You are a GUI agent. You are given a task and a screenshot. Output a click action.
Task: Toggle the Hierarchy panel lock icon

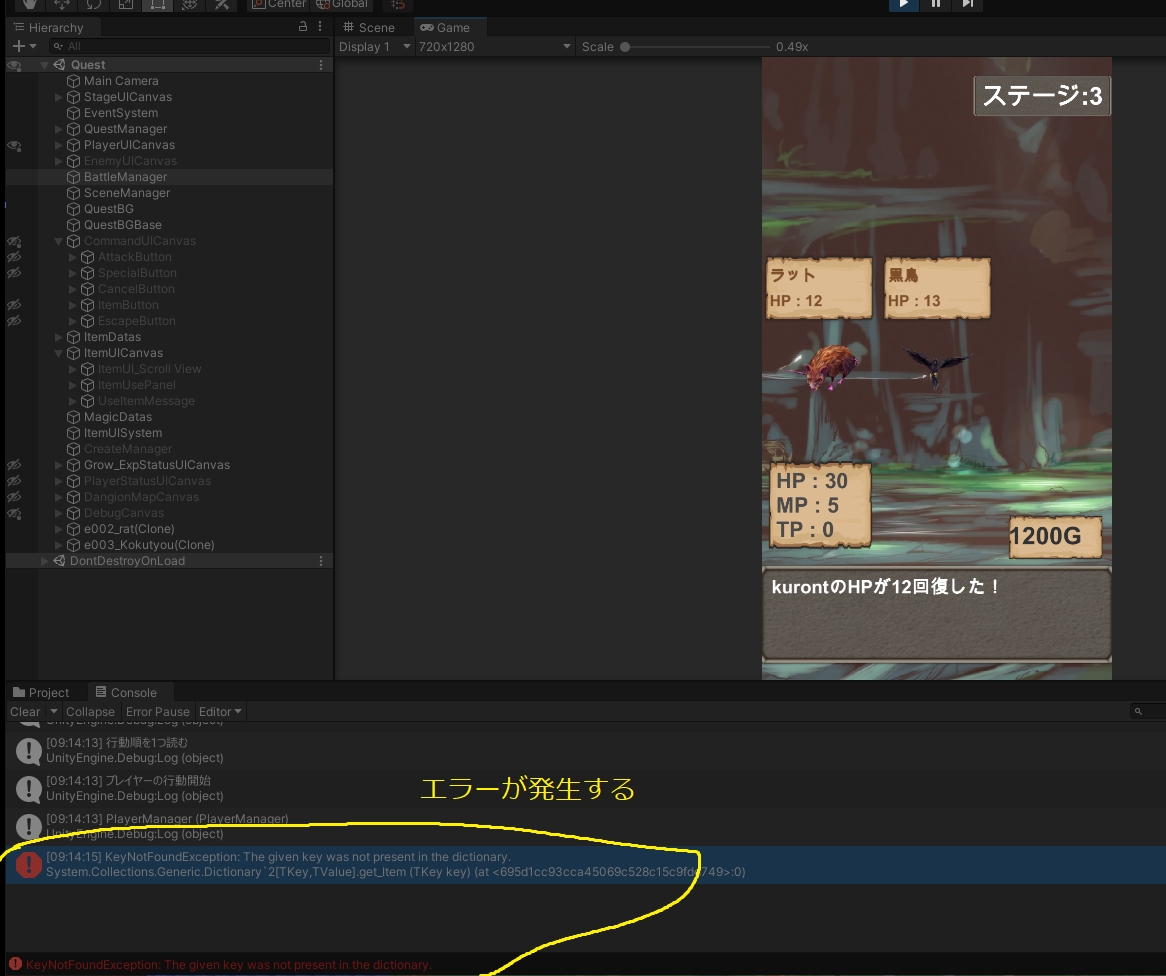[x=303, y=27]
